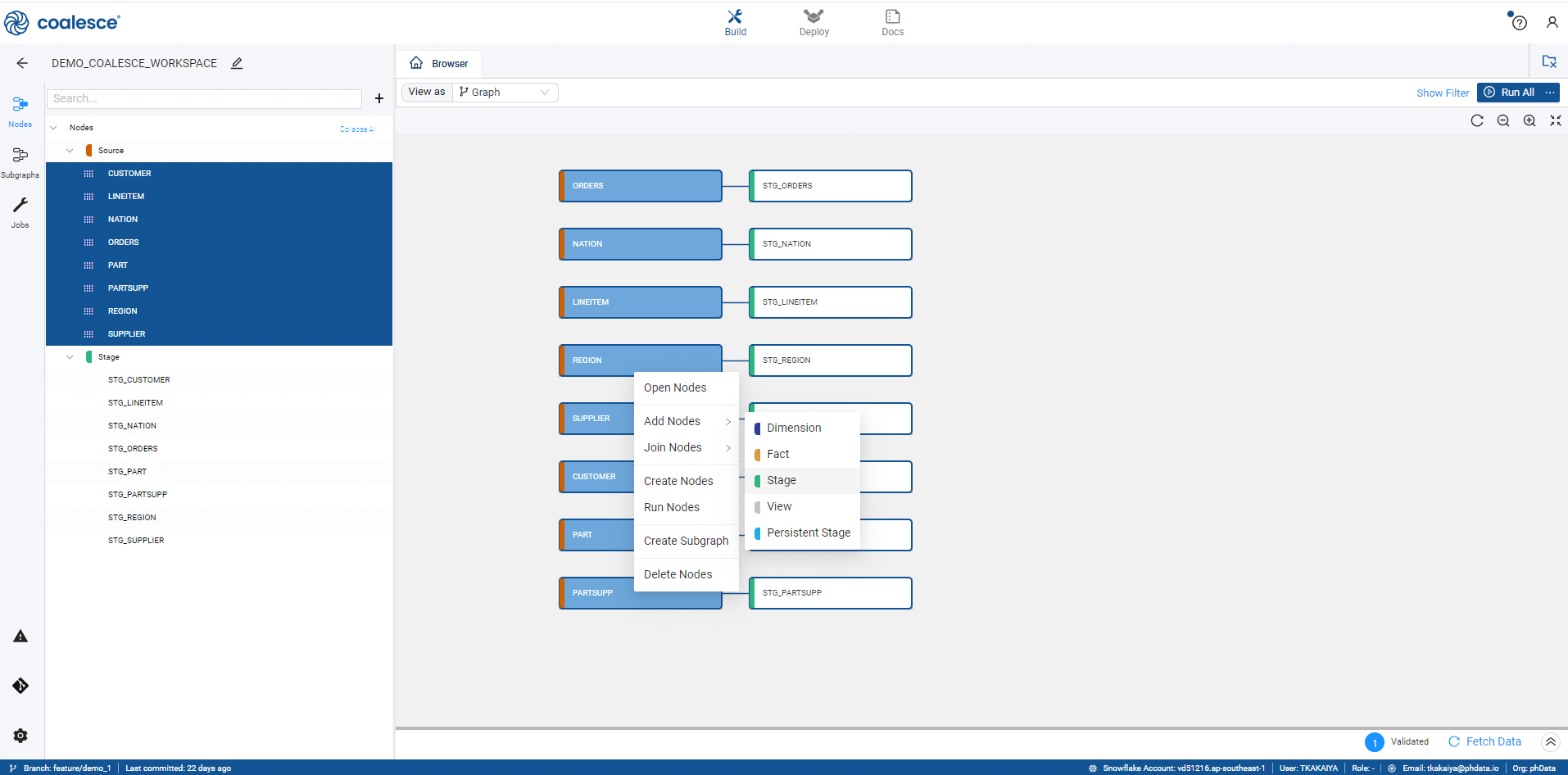1568x775 pixels.
Task: Choose Delete Nodes from context menu
Action: (x=687, y=574)
